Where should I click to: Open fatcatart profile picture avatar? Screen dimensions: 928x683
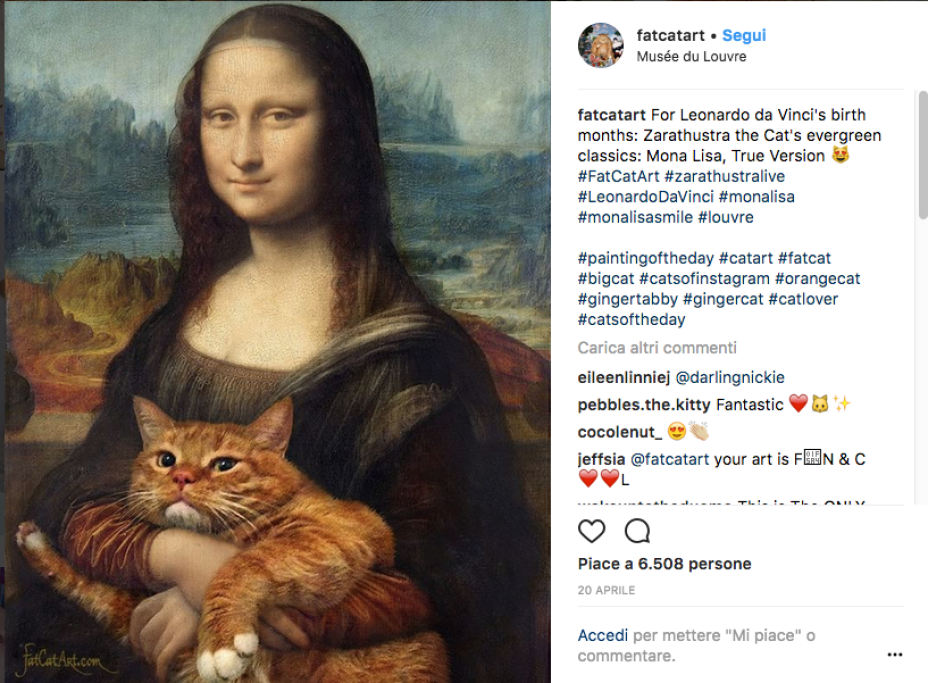[601, 45]
